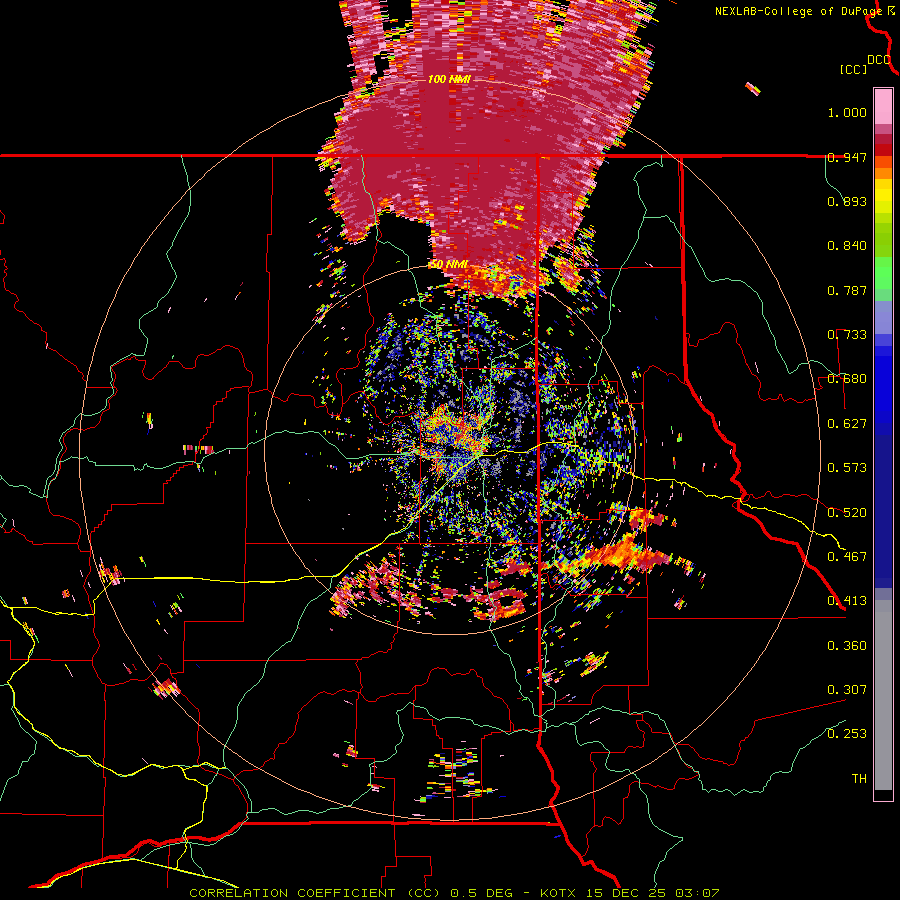The image size is (900, 900).
Task: Click the 0.360 scale value
Action: tap(847, 646)
